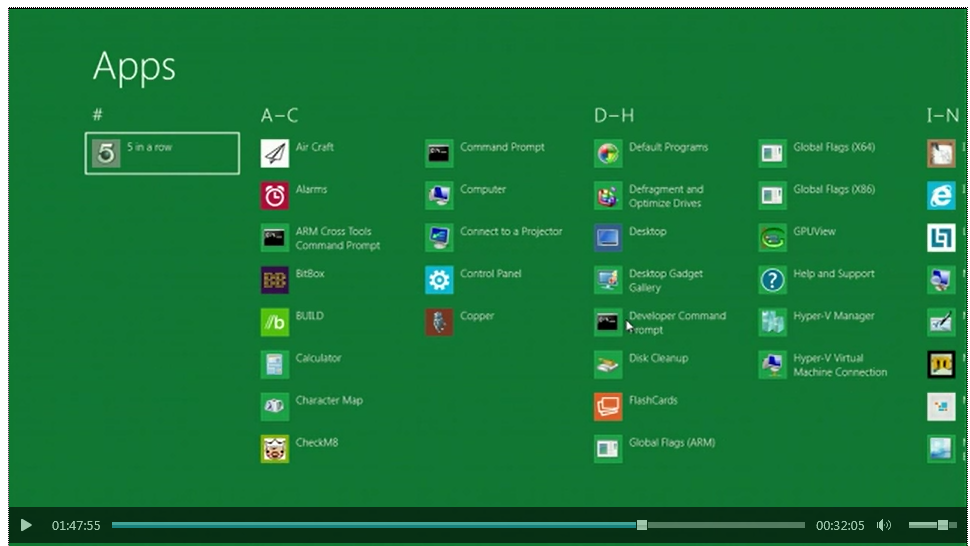Open the Alarms clock icon
Screen dimensions: 970x546
(275, 195)
